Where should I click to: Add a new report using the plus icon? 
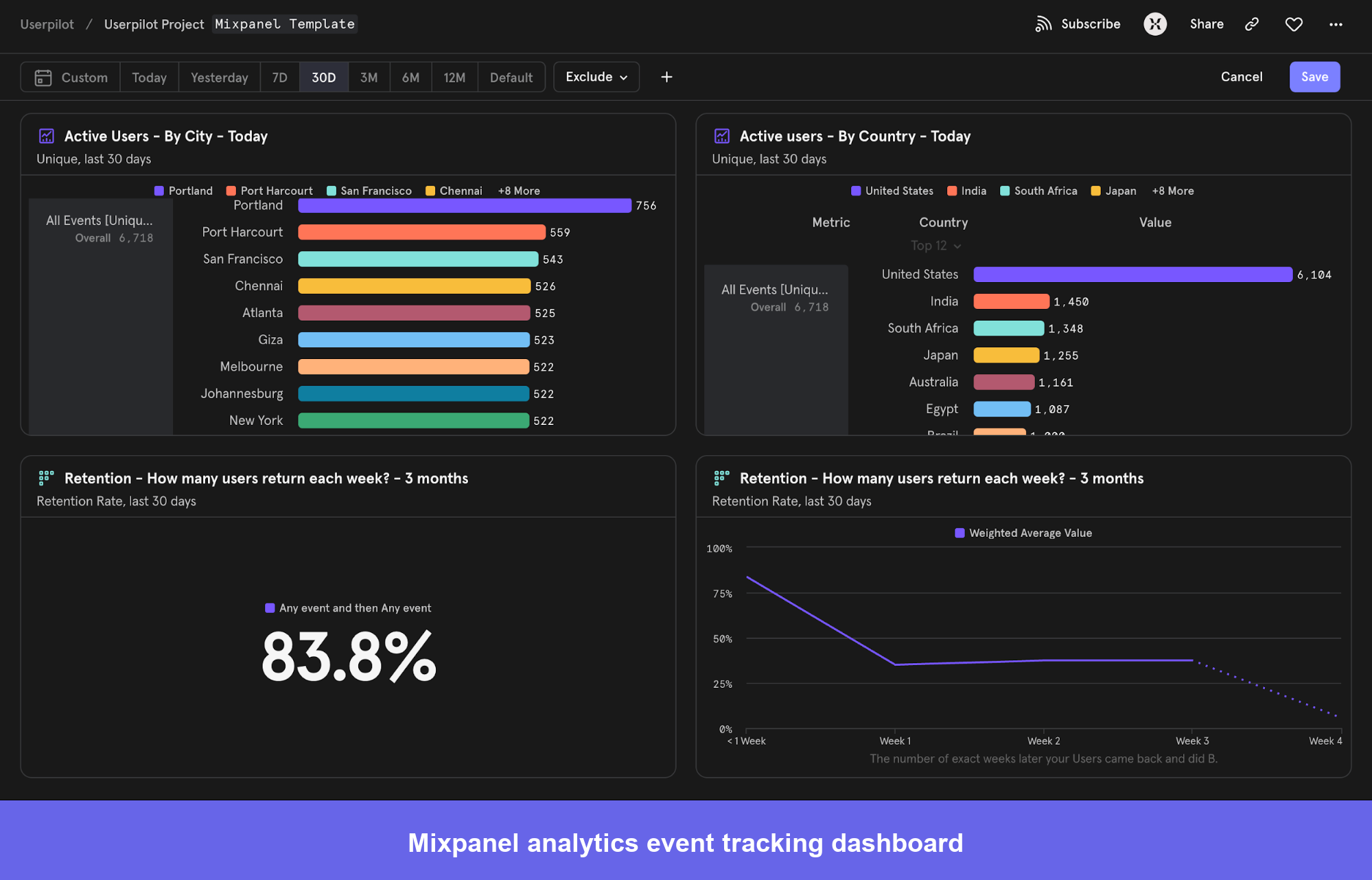point(666,77)
